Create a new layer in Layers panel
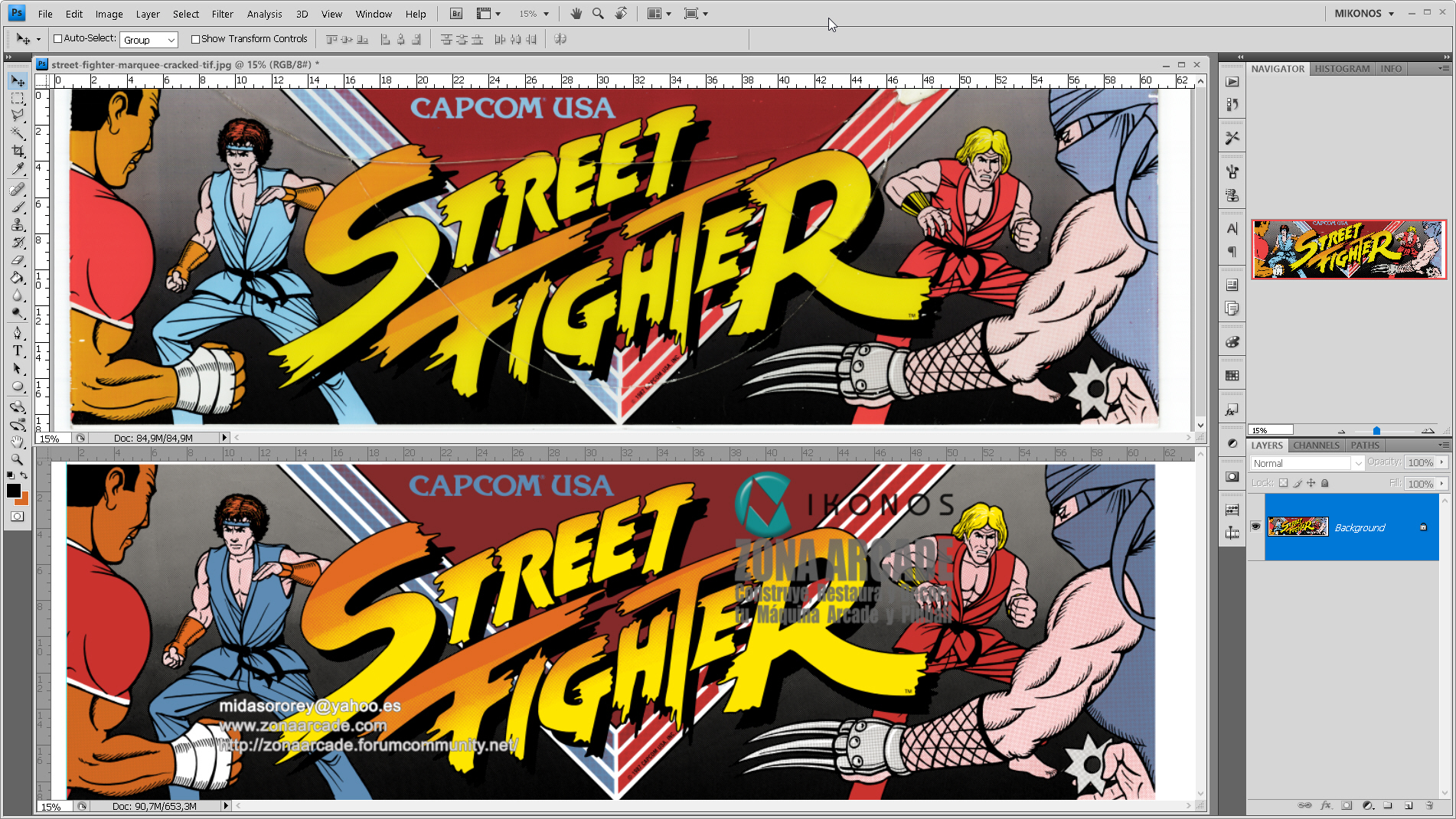This screenshot has width=1456, height=819. 1409,805
